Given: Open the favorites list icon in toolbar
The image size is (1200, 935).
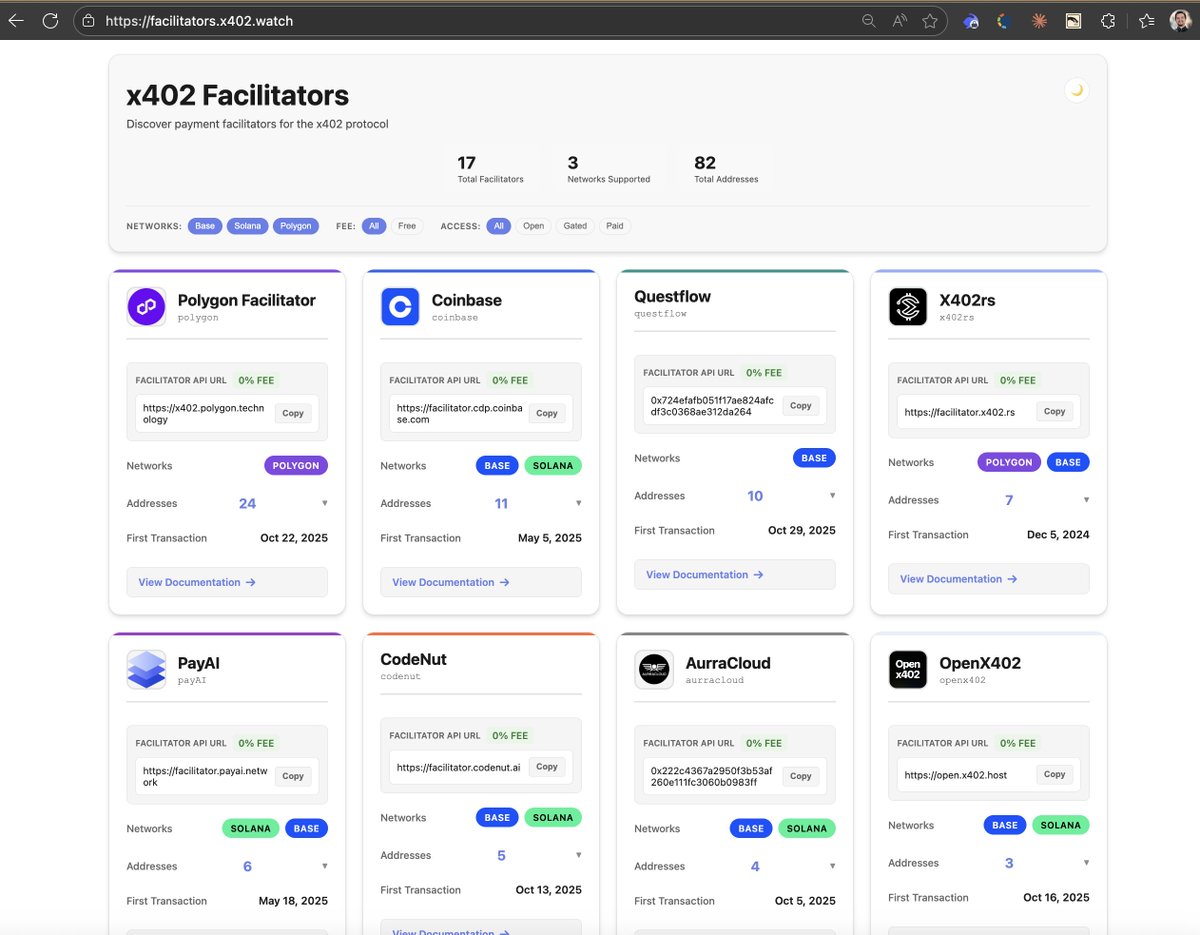Looking at the screenshot, I should [x=1147, y=20].
